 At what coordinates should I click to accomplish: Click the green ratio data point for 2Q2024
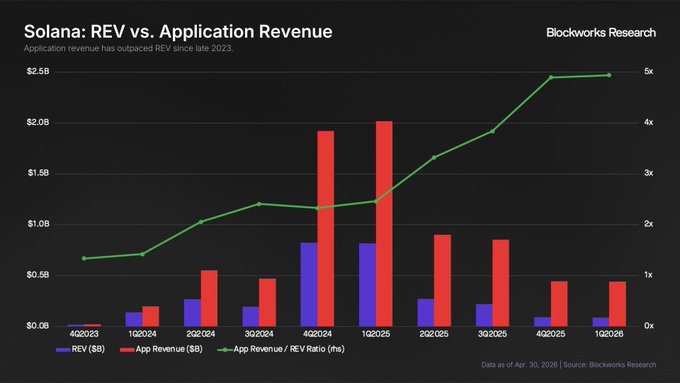201,222
